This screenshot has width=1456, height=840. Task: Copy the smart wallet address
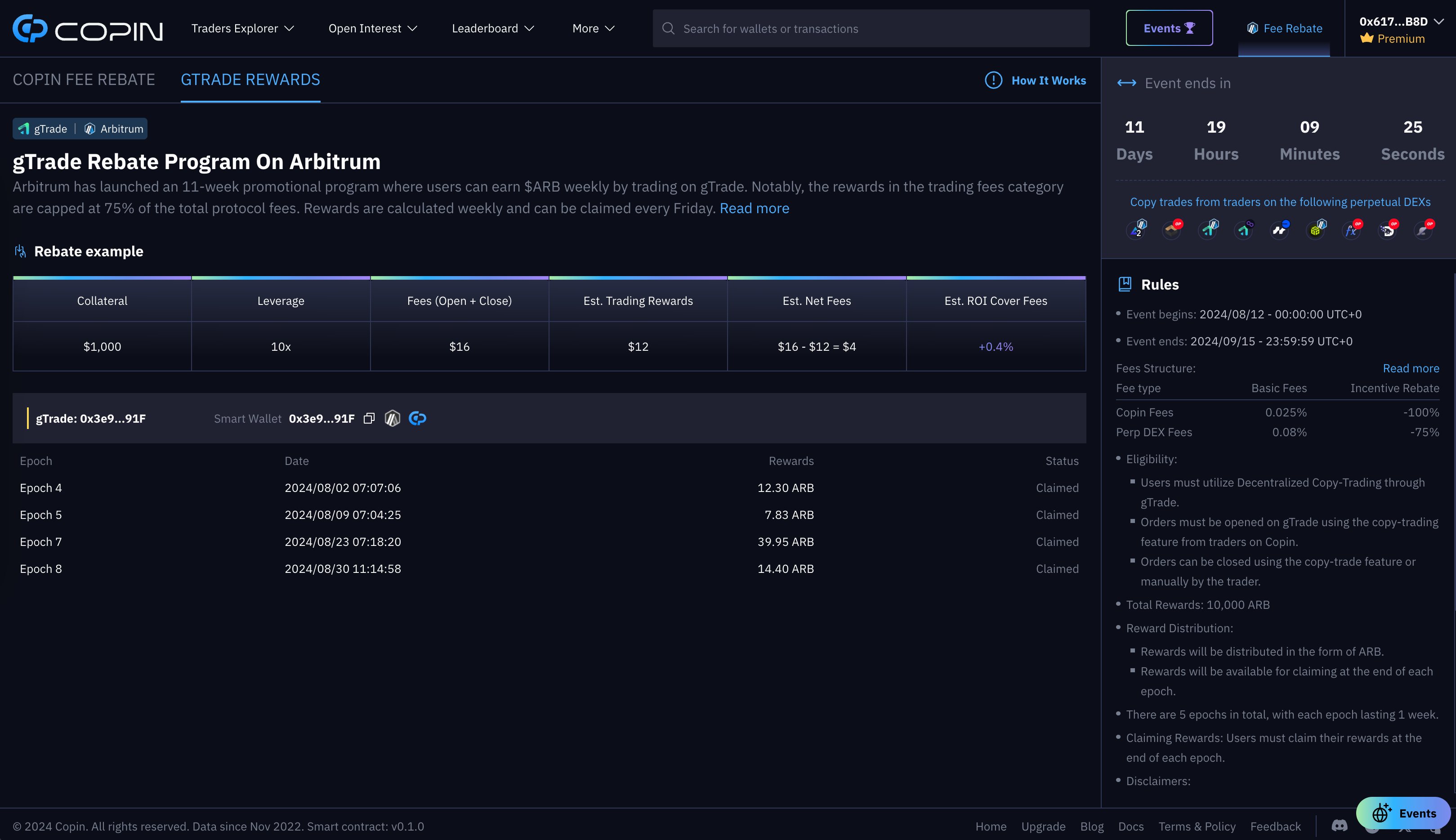pyautogui.click(x=369, y=418)
